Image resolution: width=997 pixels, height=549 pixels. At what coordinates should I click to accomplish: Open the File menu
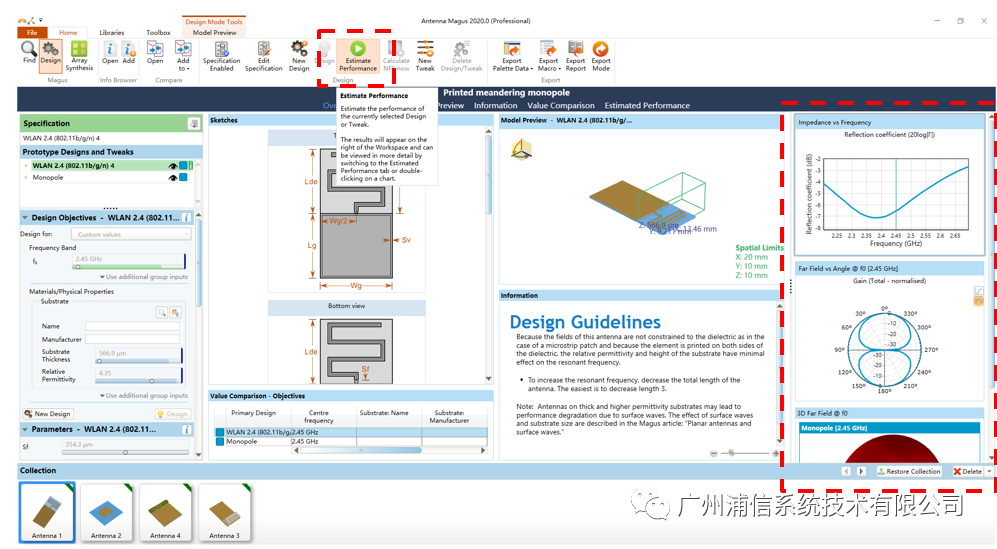[x=32, y=32]
